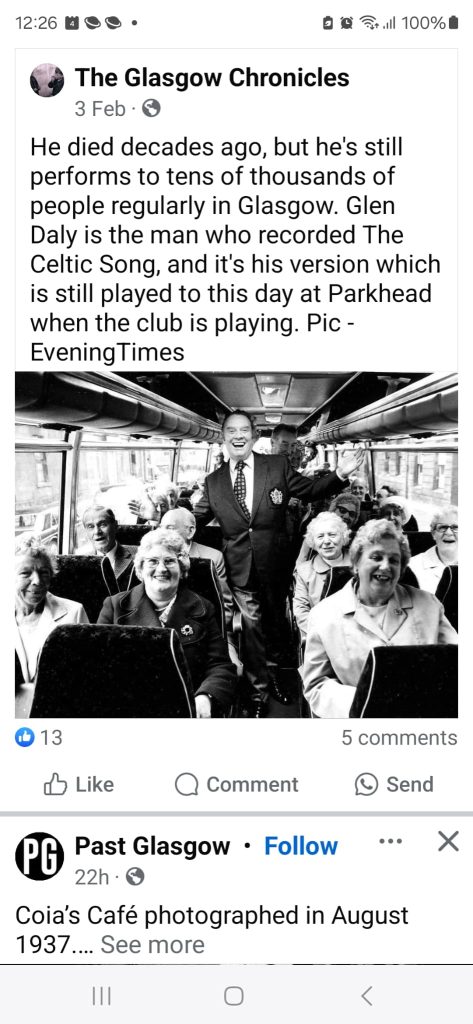
Task: Open the blue like reactions icon
Action: click(25, 737)
